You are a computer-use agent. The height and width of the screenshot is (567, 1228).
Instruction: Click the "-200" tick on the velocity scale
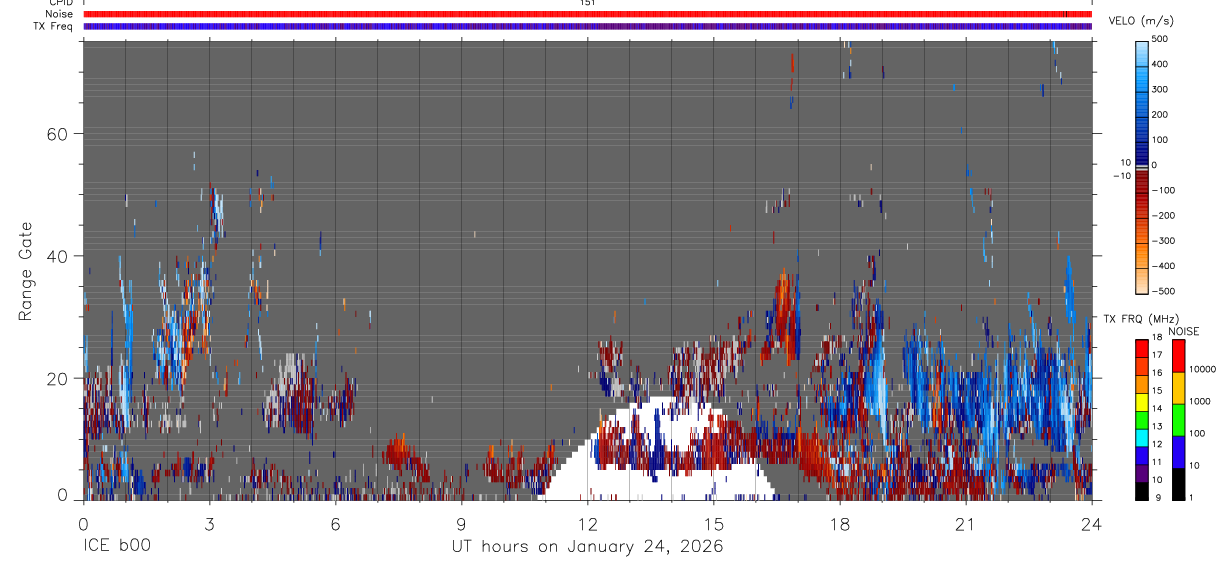click(1163, 216)
